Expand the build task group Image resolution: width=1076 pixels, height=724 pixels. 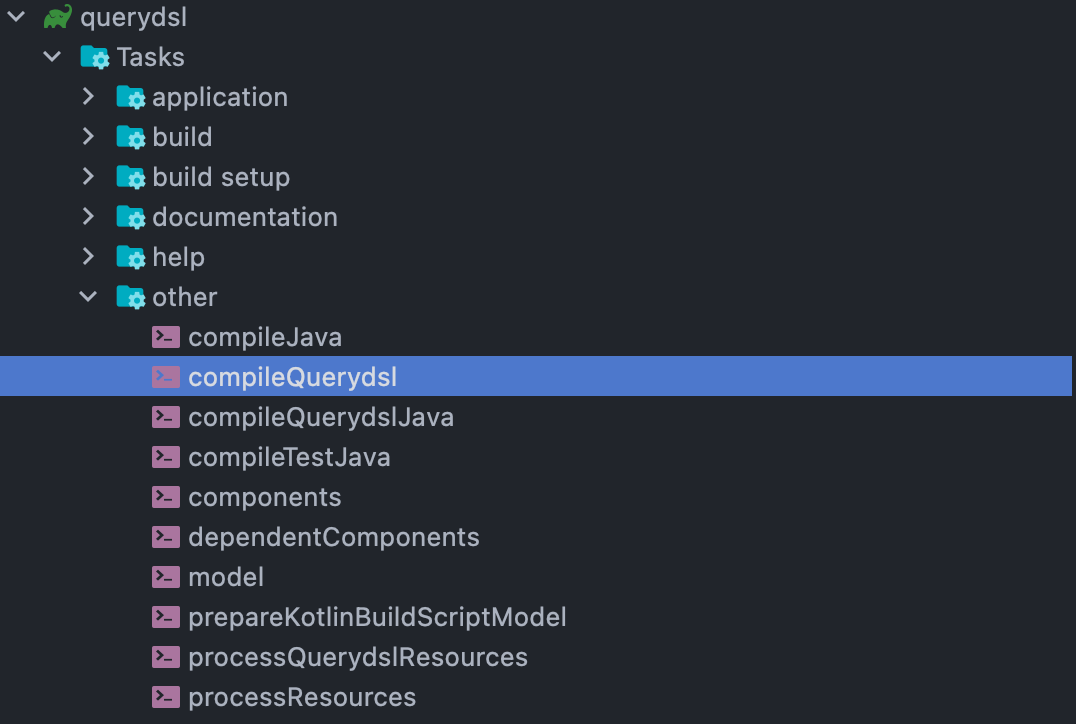pyautogui.click(x=88, y=136)
